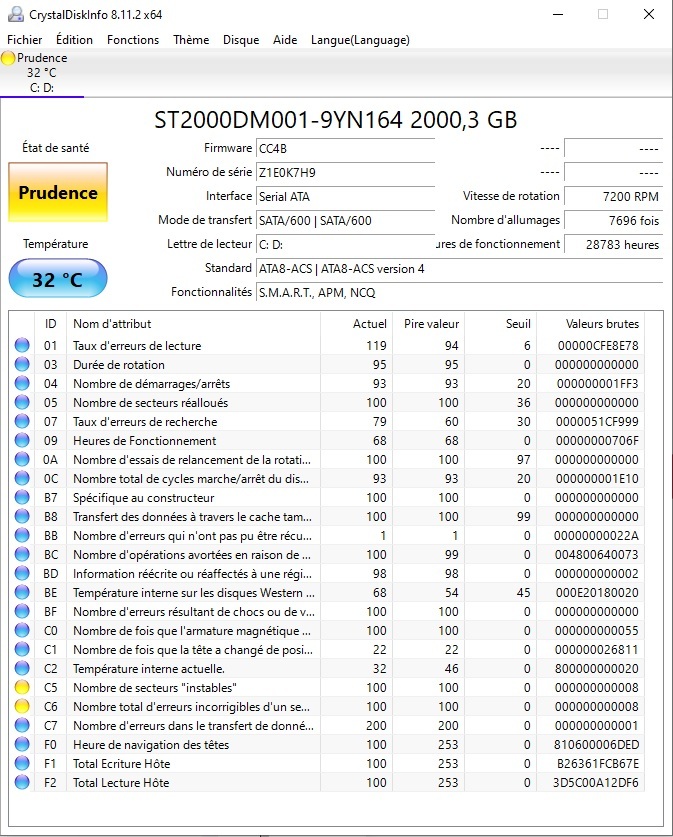Click the Seuil column header
The width and height of the screenshot is (673, 837).
coord(501,323)
